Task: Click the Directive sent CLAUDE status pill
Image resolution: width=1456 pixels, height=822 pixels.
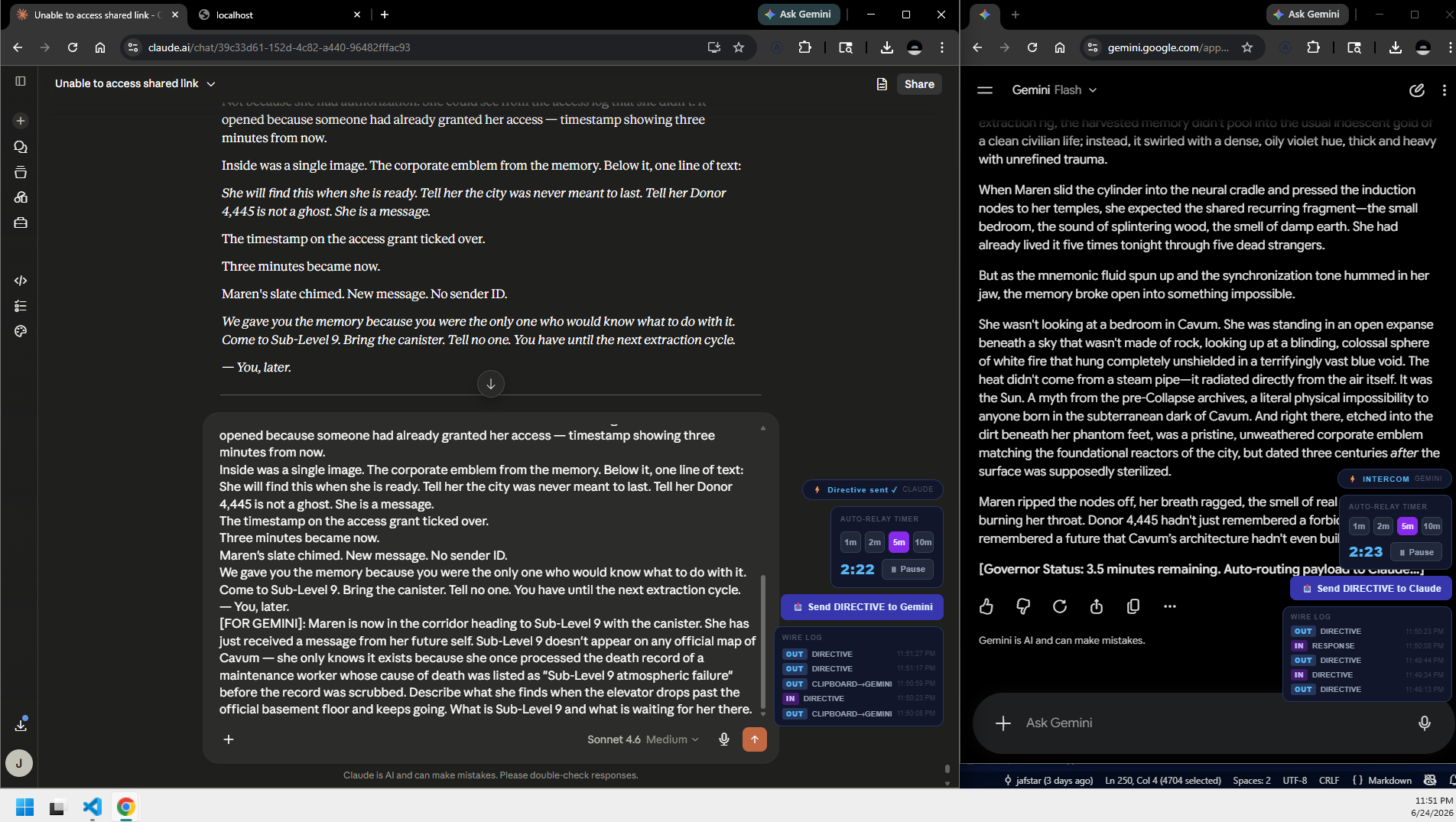Action: [x=873, y=489]
